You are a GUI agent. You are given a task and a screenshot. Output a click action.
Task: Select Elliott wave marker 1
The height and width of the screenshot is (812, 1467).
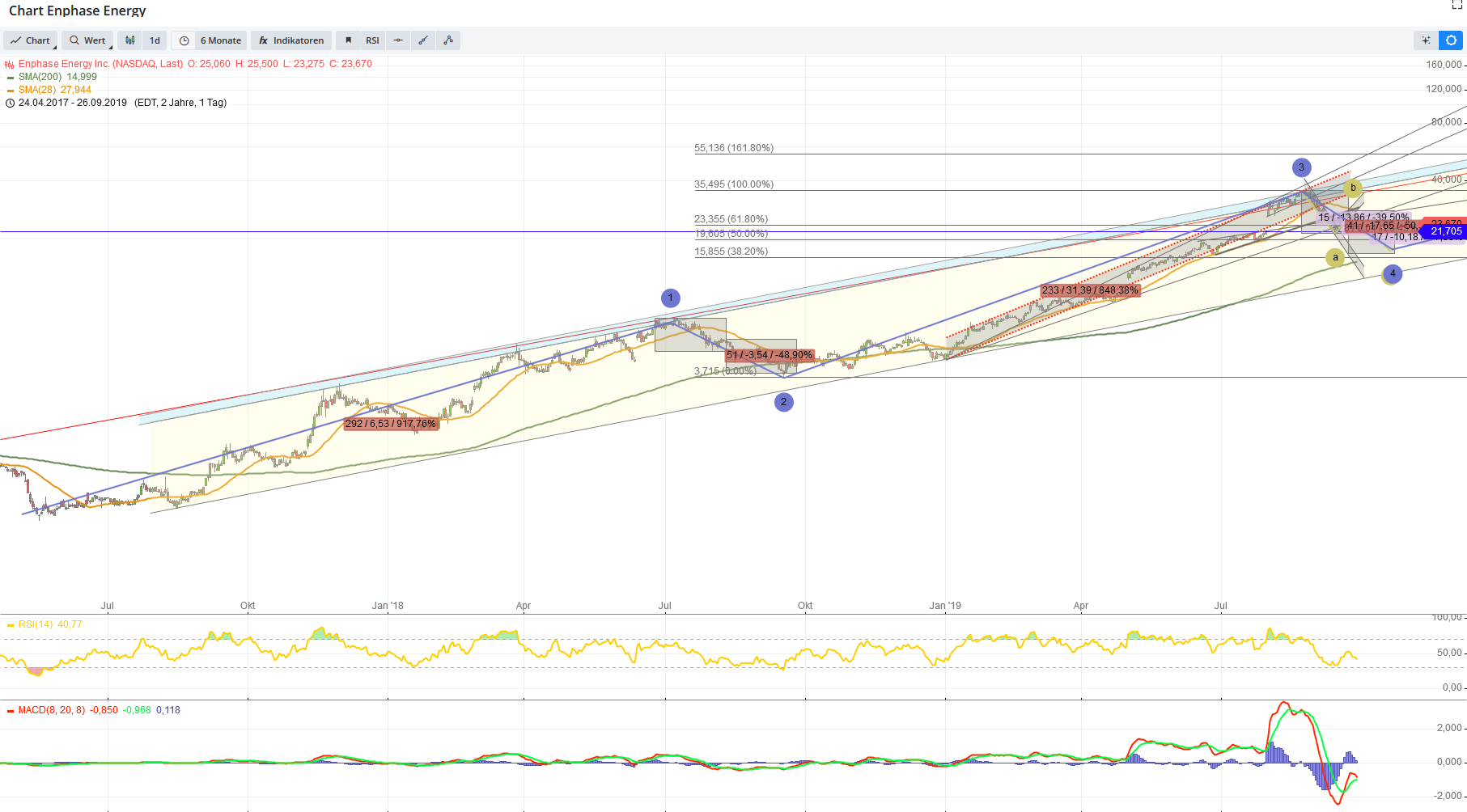pos(670,298)
